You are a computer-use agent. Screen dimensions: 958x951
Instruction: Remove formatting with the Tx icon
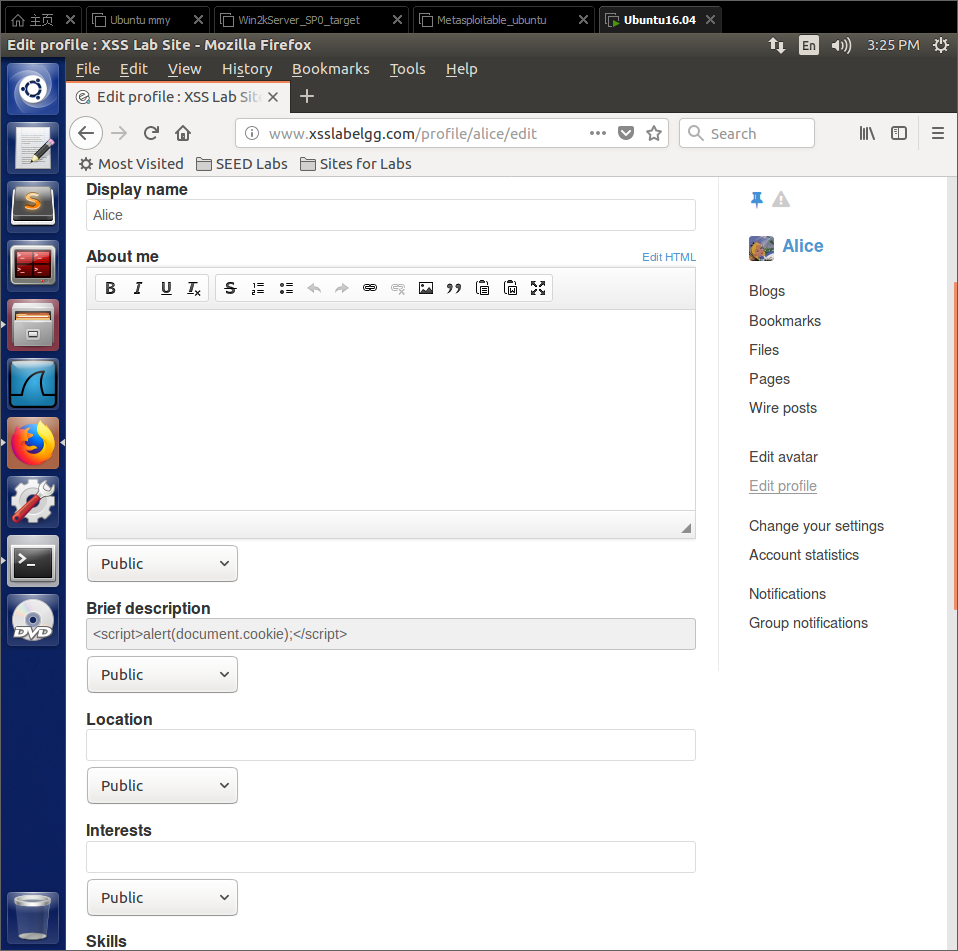194,288
